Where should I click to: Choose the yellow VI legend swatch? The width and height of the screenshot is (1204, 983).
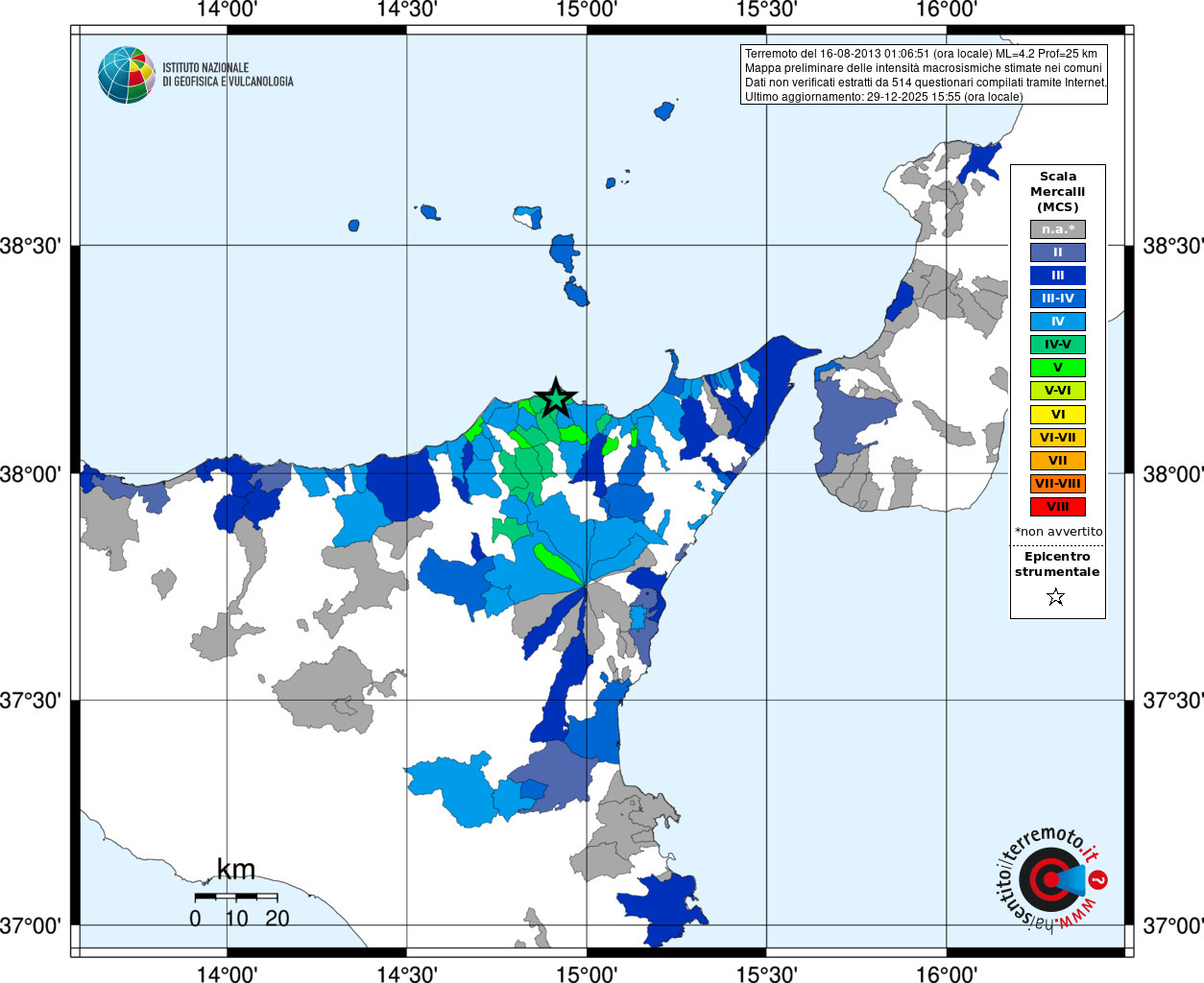tap(1058, 415)
